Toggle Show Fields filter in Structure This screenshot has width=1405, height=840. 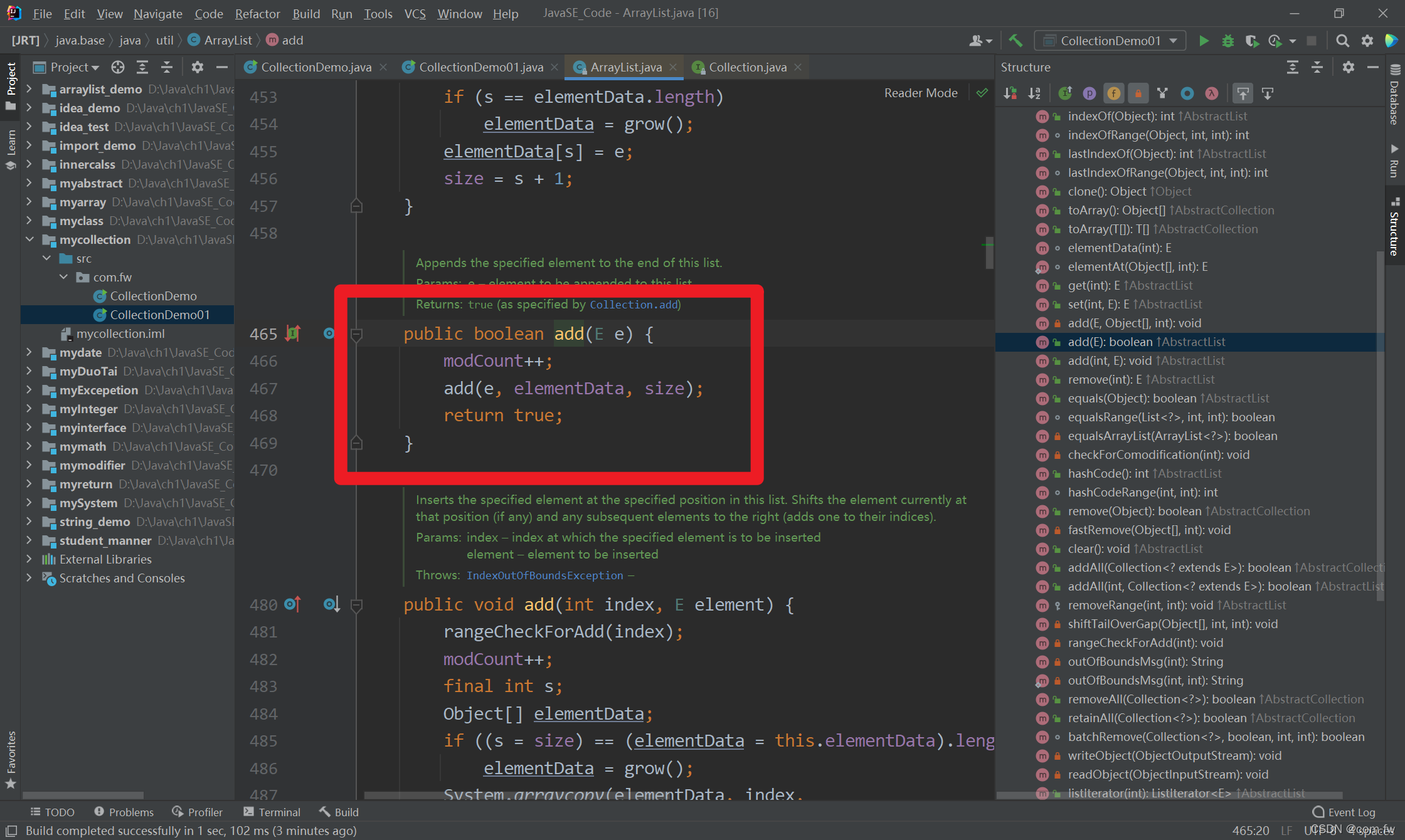(x=1113, y=93)
